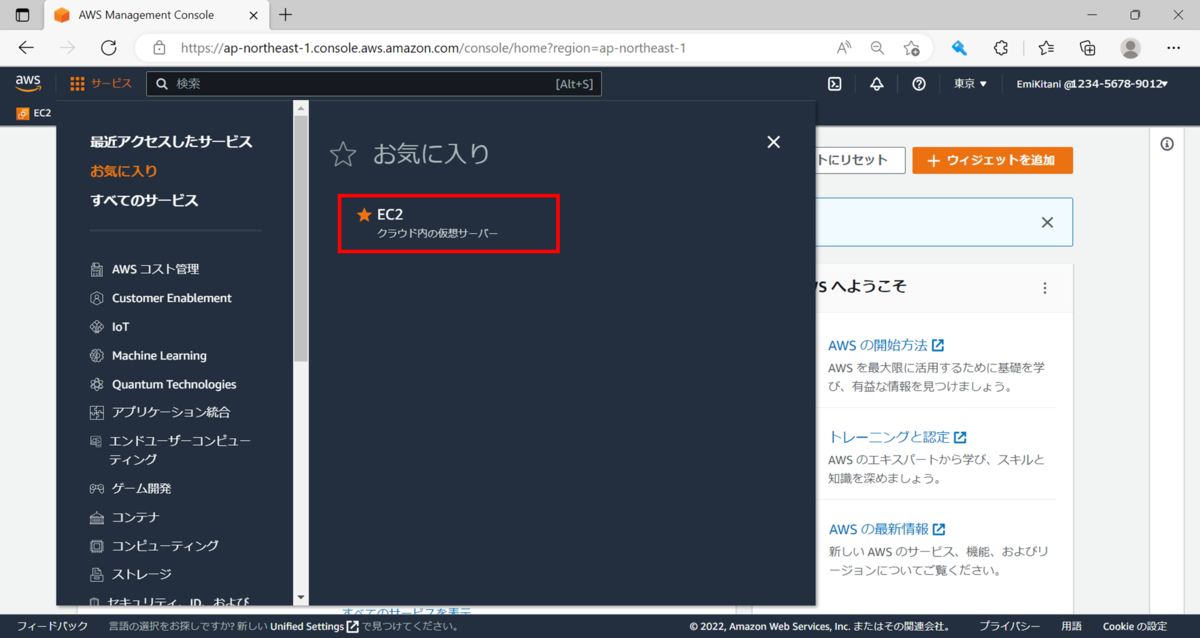Click the コンピューティング category icon
Viewport: 1200px width, 638px height.
97,546
